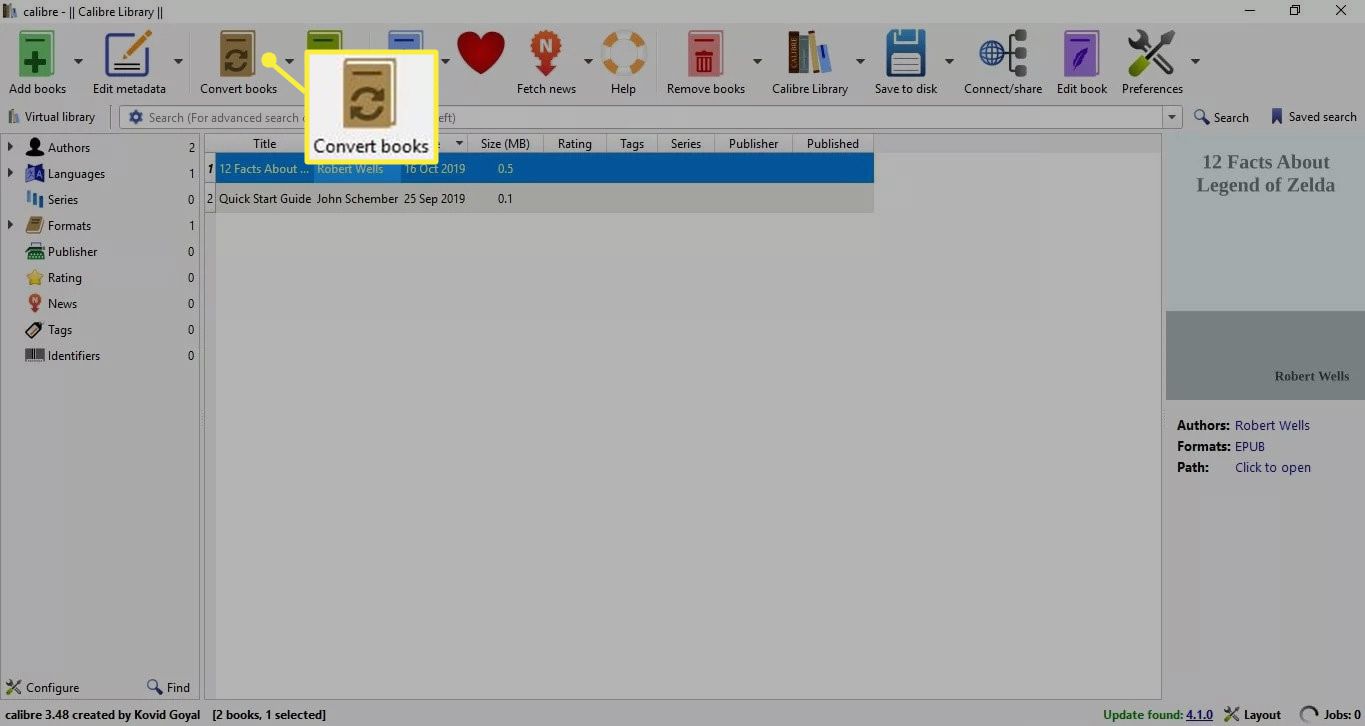Sort by the Size (MB) column header
1365x726 pixels.
(505, 143)
